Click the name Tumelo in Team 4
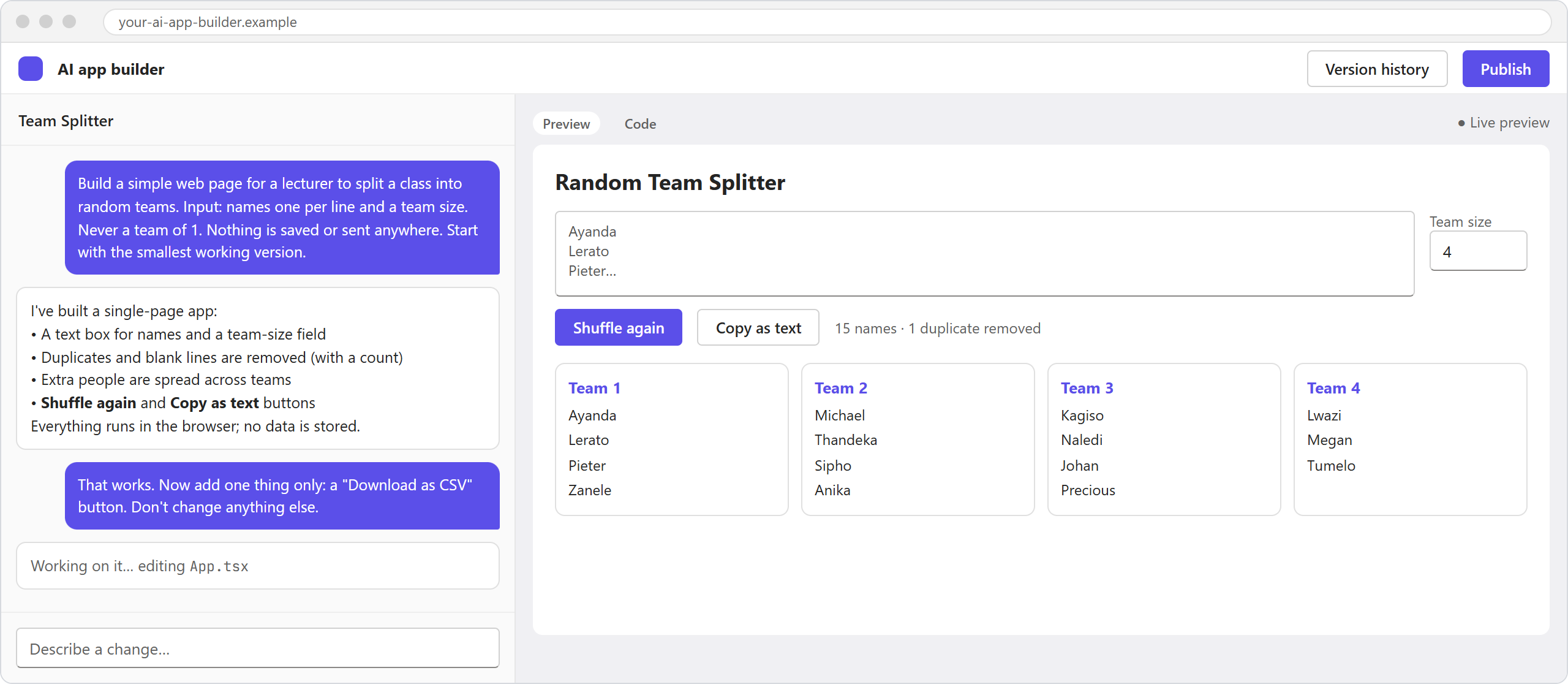This screenshot has width=1568, height=684. (1331, 466)
